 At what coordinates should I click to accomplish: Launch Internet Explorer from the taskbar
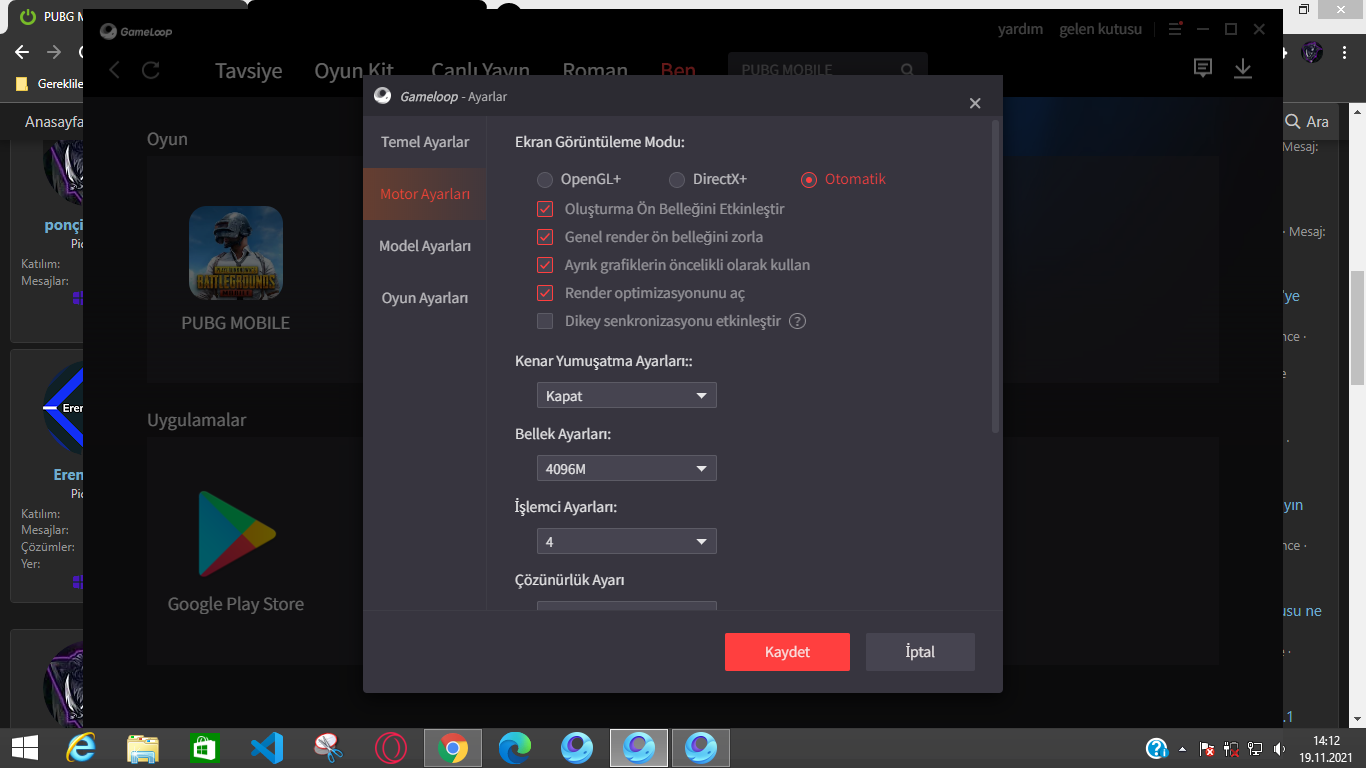pyautogui.click(x=81, y=748)
